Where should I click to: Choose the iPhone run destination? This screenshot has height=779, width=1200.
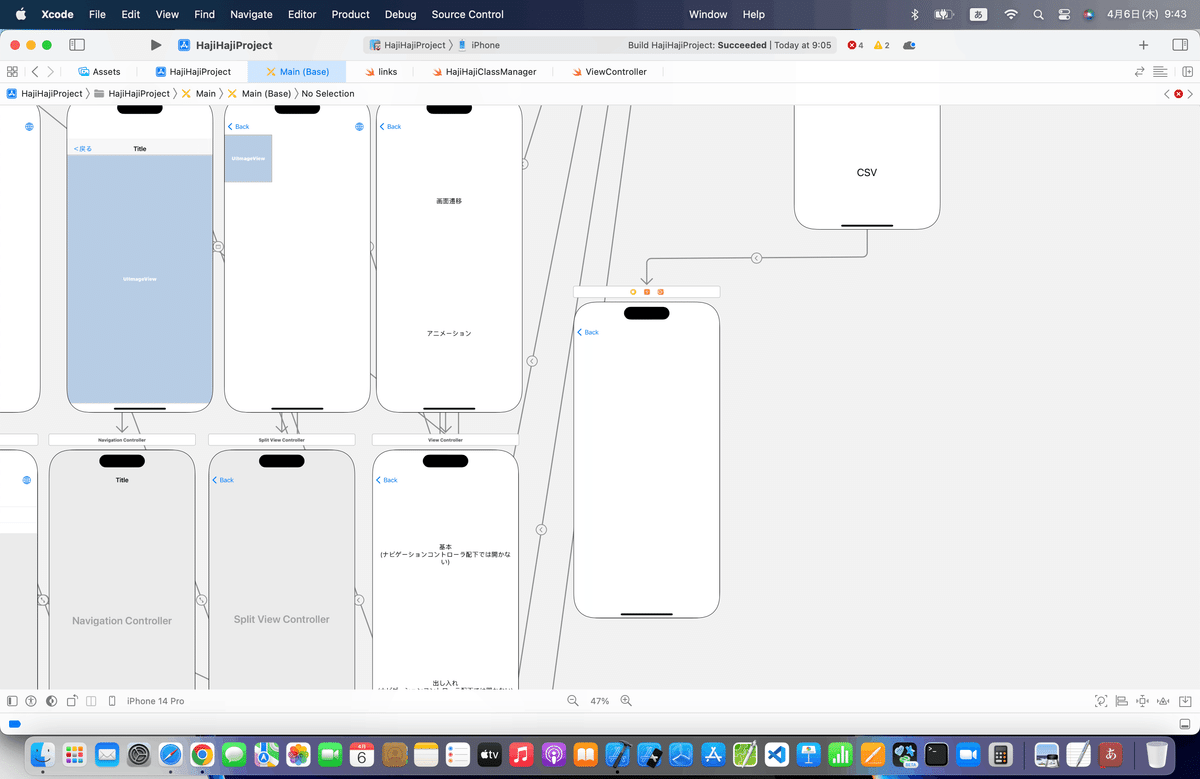pyautogui.click(x=479, y=45)
